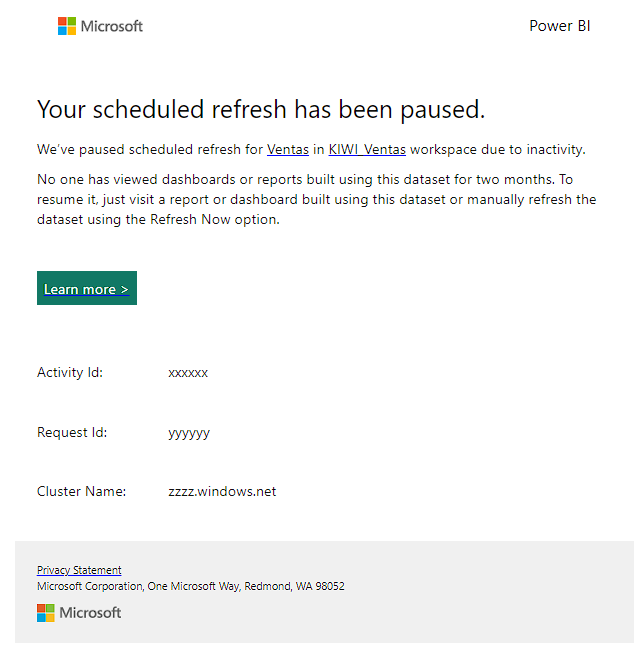Click the Learn more button
The height and width of the screenshot is (652, 644).
pos(87,288)
